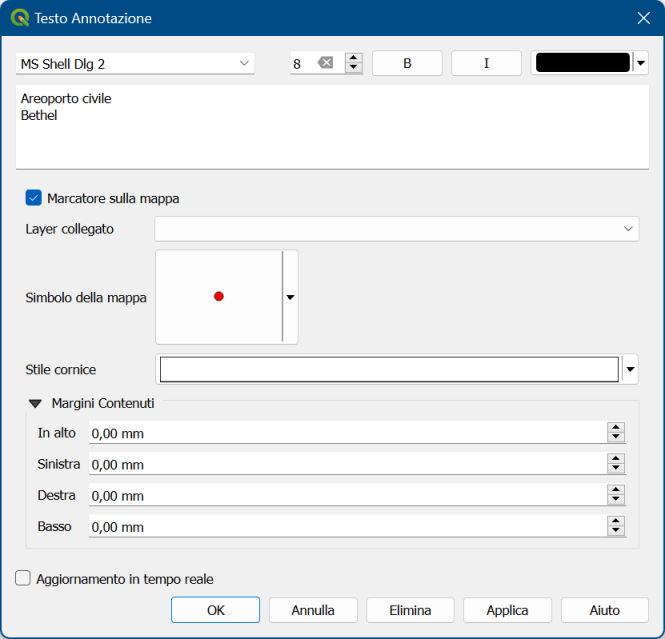Click the Stile cornice frame style preview
This screenshot has width=665, height=639.
tap(389, 369)
